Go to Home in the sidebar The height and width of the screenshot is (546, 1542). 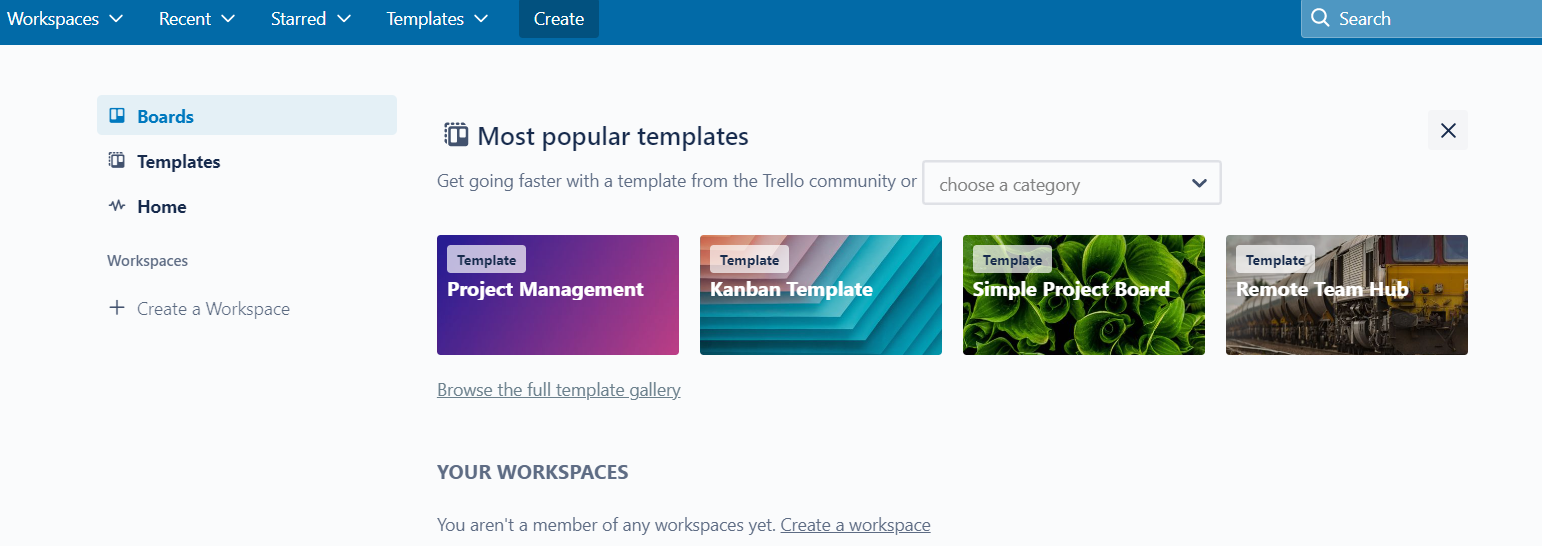(x=247, y=207)
